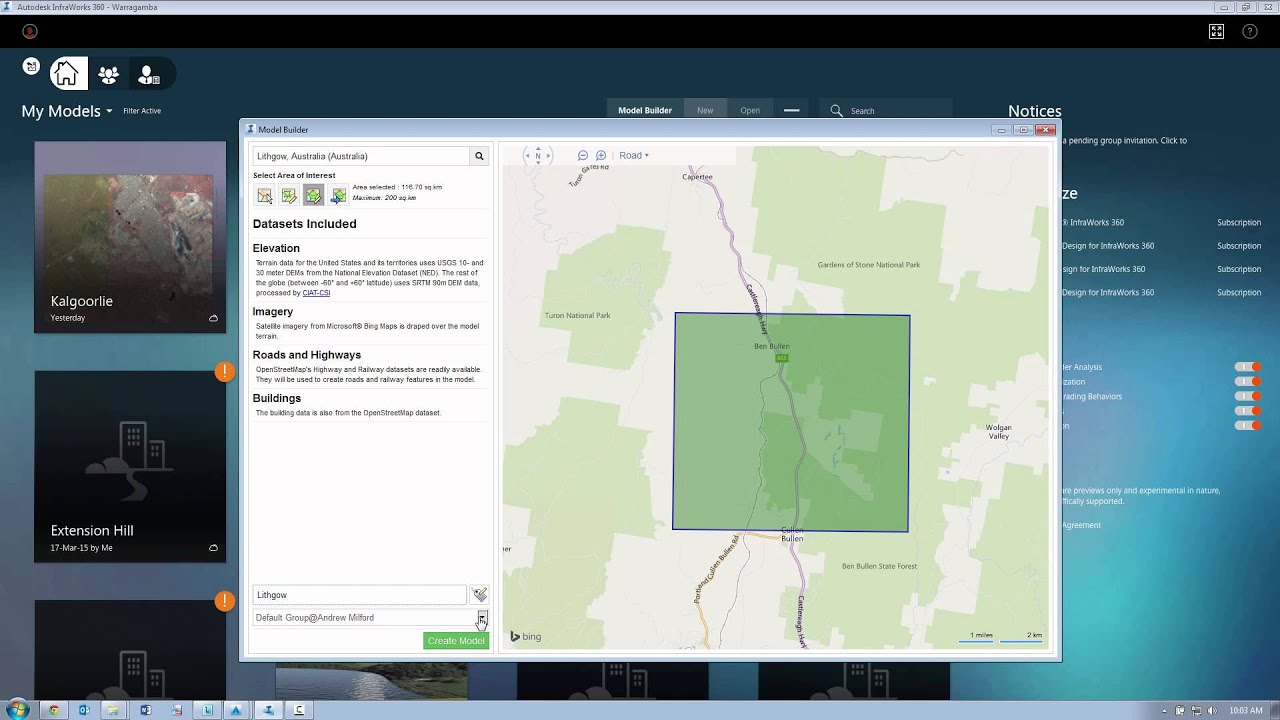Image resolution: width=1280 pixels, height=720 pixels.
Task: Open the Extension Hill model tile
Action: (x=130, y=466)
